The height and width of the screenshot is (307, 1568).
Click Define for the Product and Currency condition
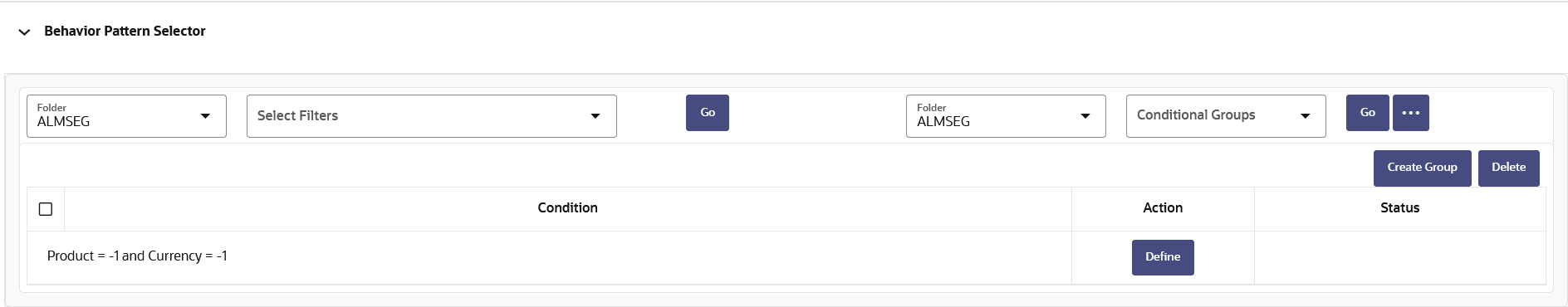pyautogui.click(x=1163, y=257)
